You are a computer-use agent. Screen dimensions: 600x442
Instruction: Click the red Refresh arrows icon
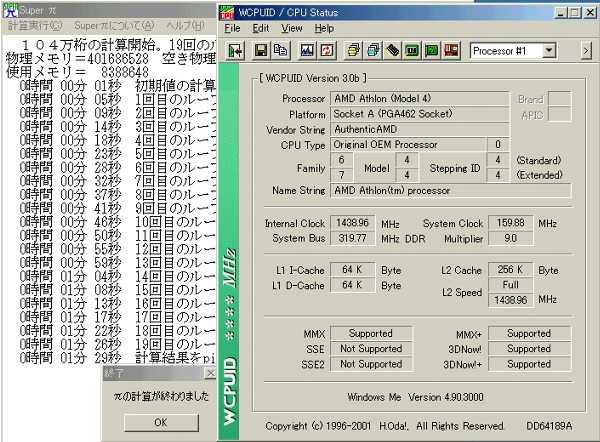point(326,51)
